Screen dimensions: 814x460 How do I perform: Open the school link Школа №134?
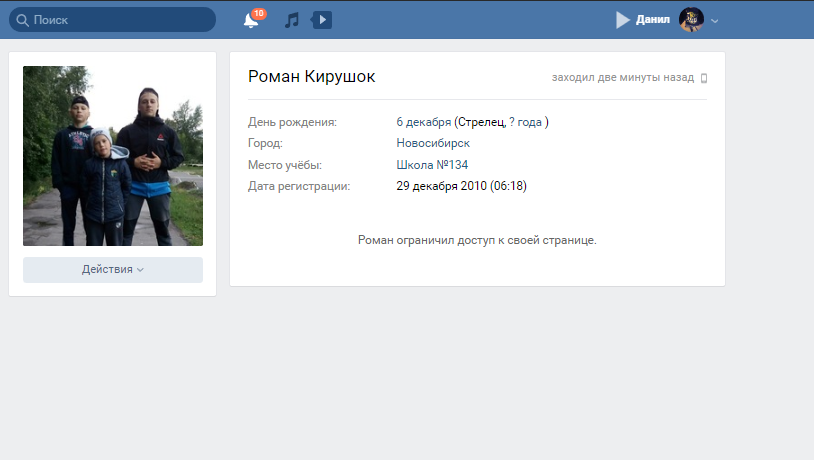[432, 165]
